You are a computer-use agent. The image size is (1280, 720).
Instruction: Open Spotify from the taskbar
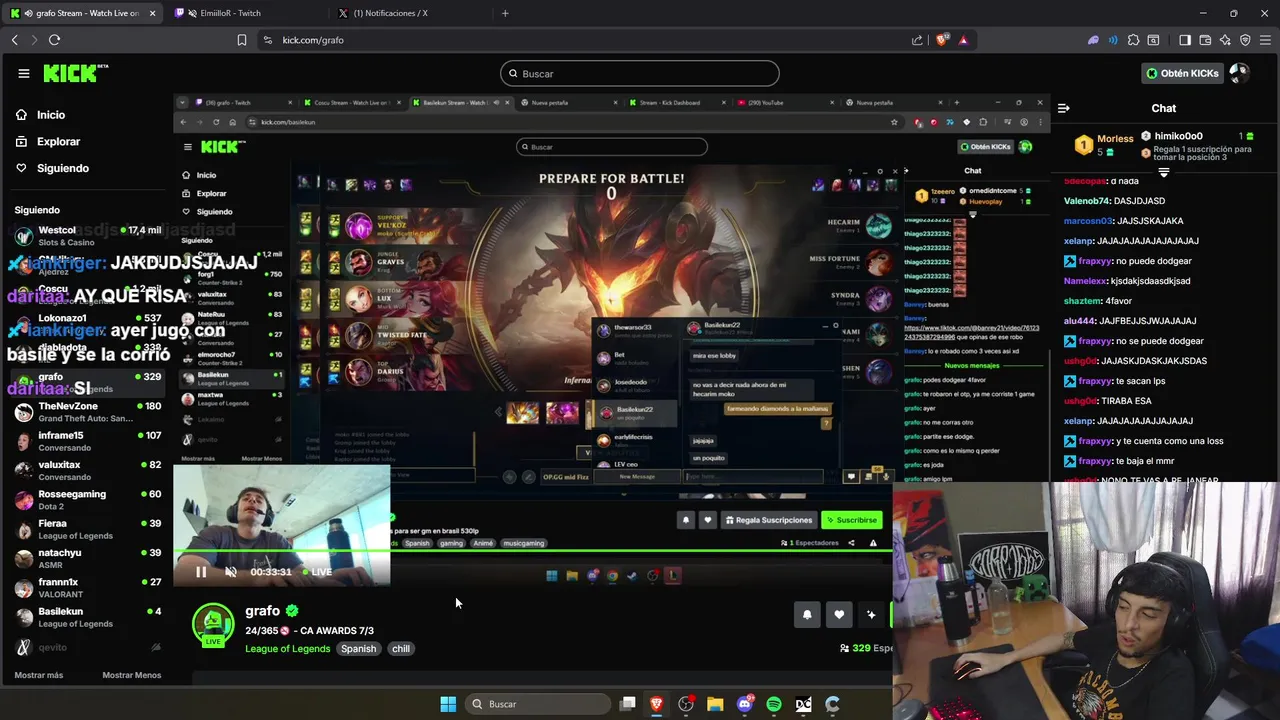(774, 704)
